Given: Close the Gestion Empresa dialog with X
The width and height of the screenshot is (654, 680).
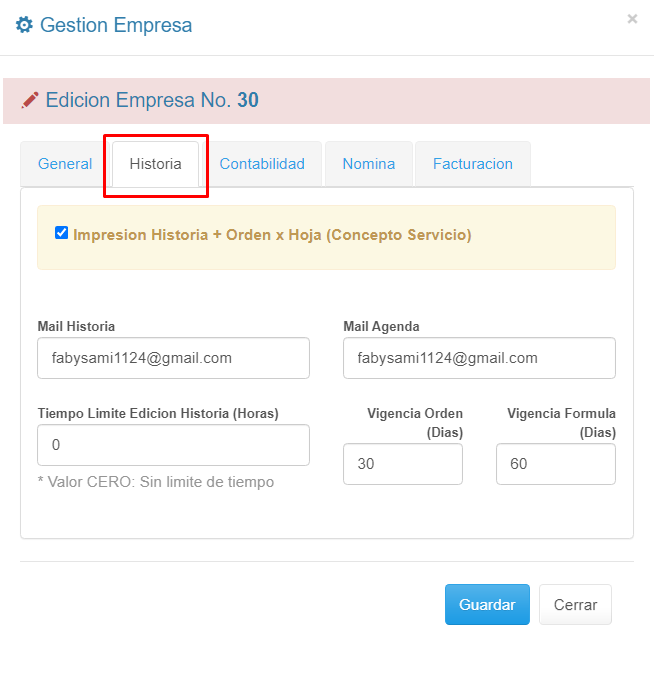Looking at the screenshot, I should point(632,19).
